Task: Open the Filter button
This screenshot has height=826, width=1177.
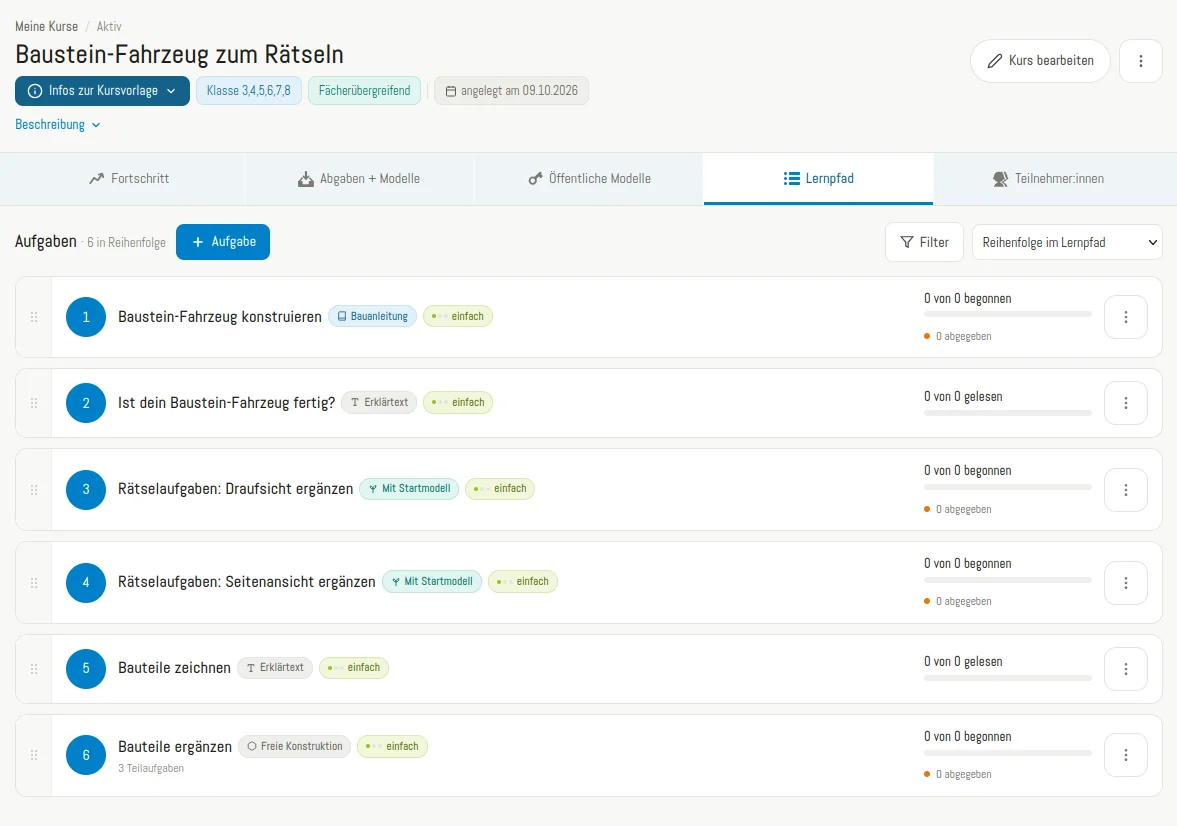Action: tap(924, 243)
